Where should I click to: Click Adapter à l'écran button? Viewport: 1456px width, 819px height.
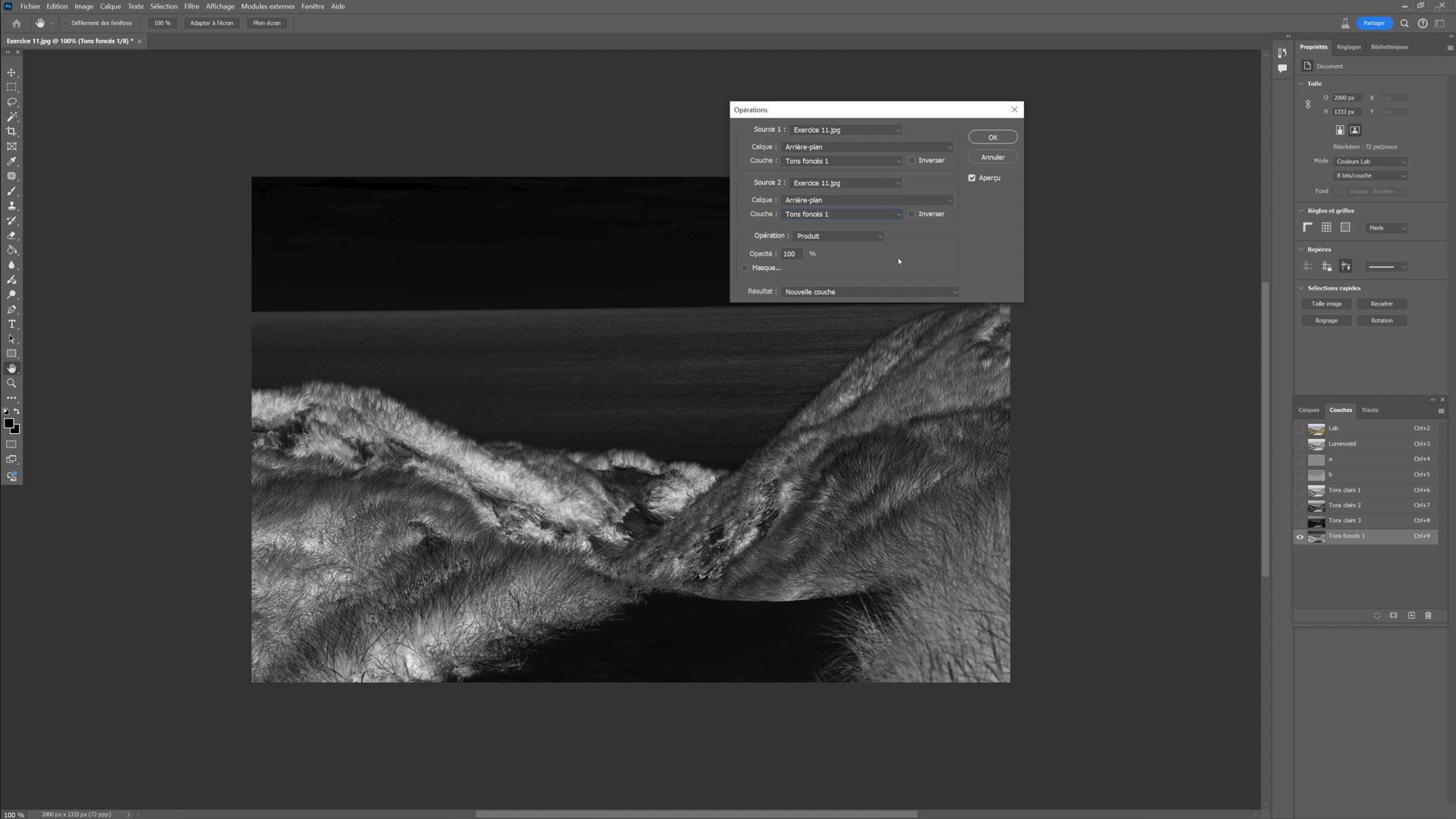pyautogui.click(x=212, y=23)
